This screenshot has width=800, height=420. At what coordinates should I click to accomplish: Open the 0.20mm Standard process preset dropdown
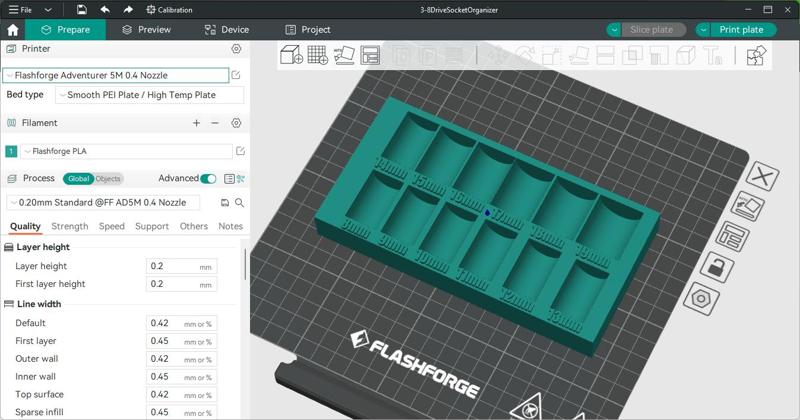pos(103,203)
